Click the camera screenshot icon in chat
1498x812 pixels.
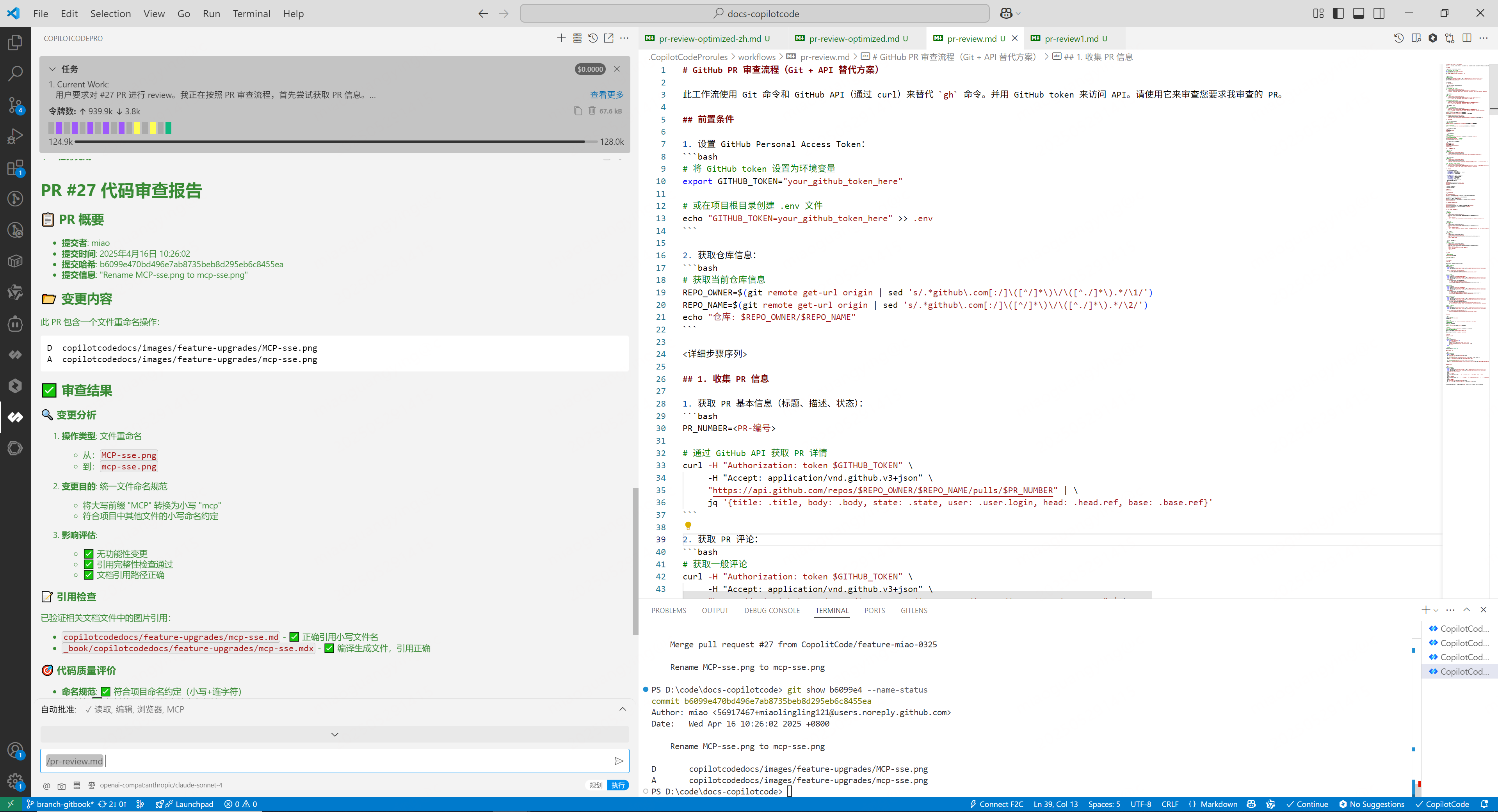(62, 786)
